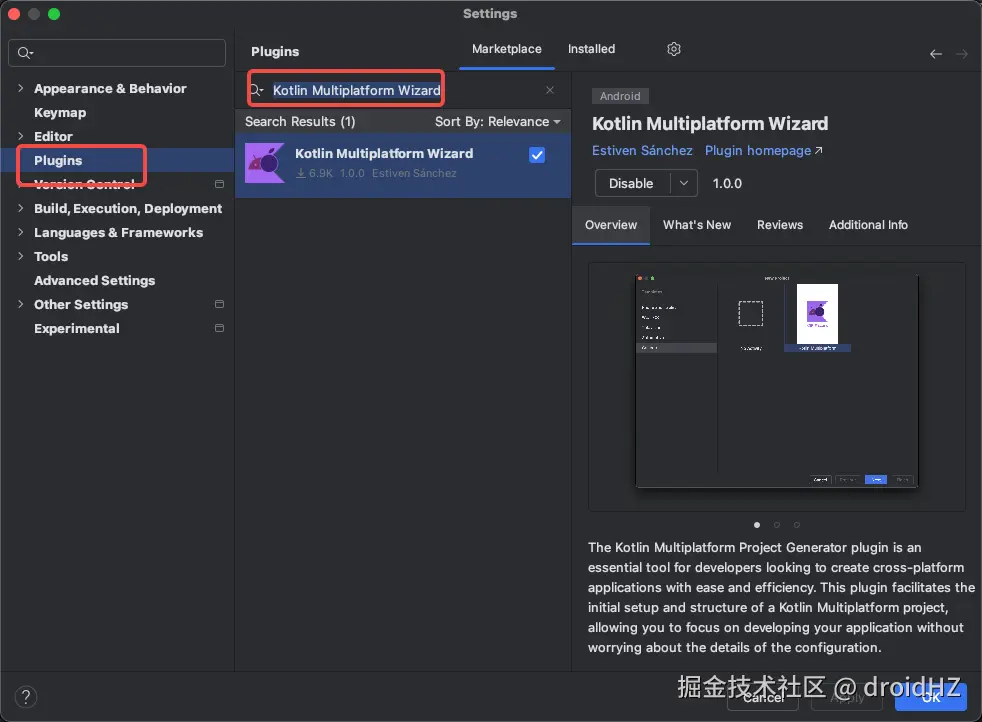Expand the Tools settings node

pyautogui.click(x=21, y=256)
